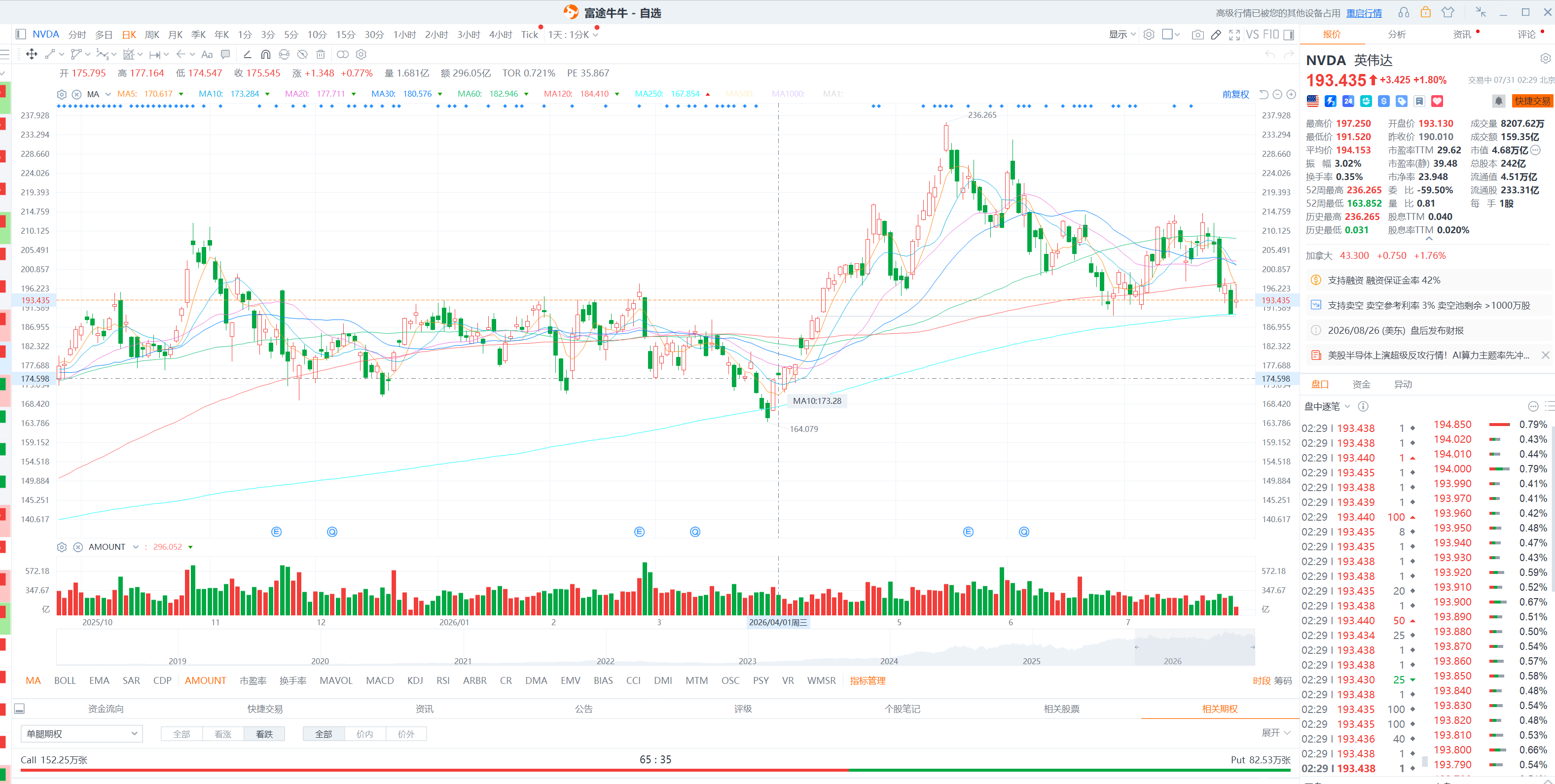Select the 价外 option filter
This screenshot has height=784, width=1555.
406,734
